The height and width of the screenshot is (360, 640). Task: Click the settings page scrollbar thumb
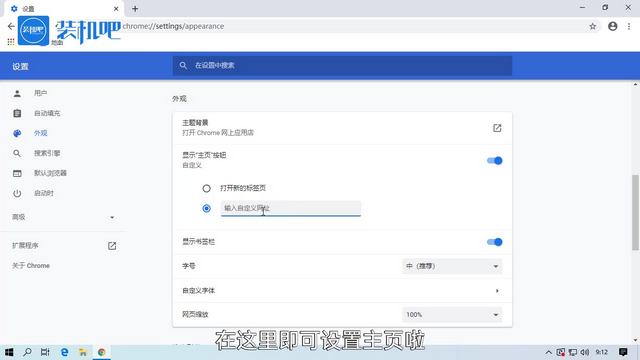(636, 212)
